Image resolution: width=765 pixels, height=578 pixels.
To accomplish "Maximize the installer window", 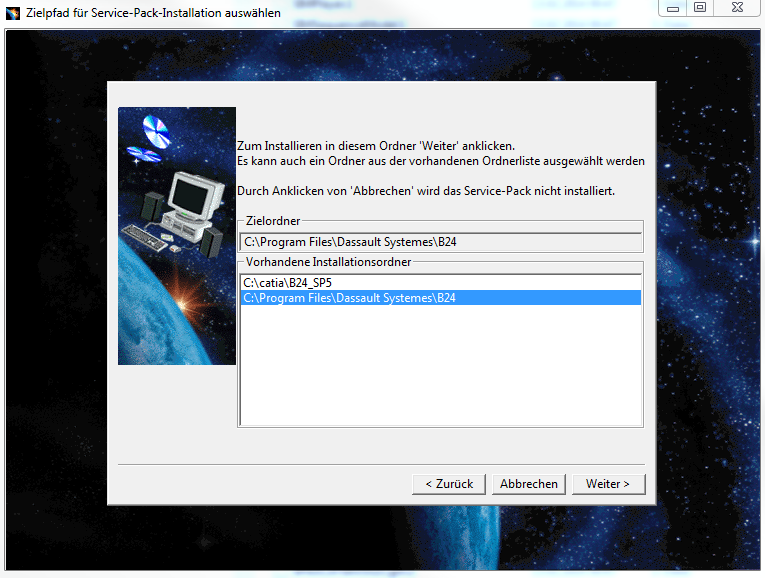I will (700, 8).
